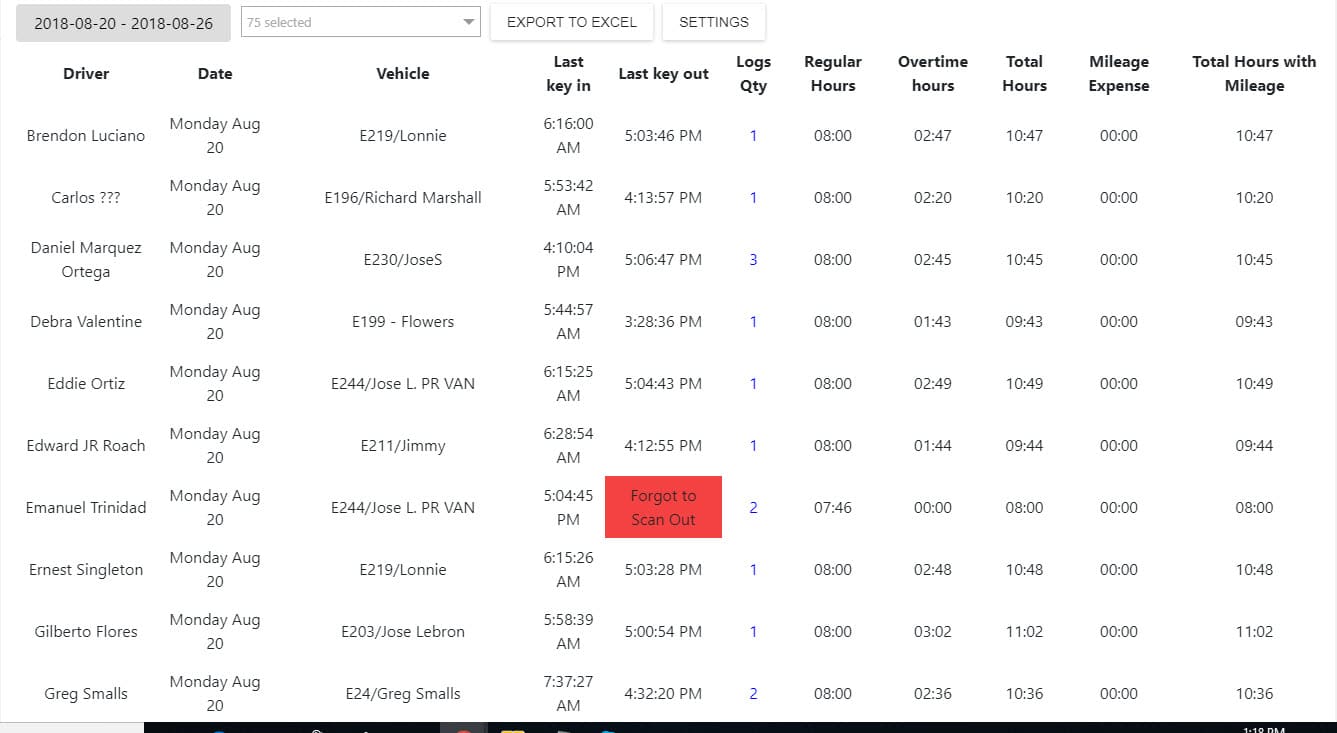
Task: Open the Settings button
Action: pyautogui.click(x=713, y=22)
